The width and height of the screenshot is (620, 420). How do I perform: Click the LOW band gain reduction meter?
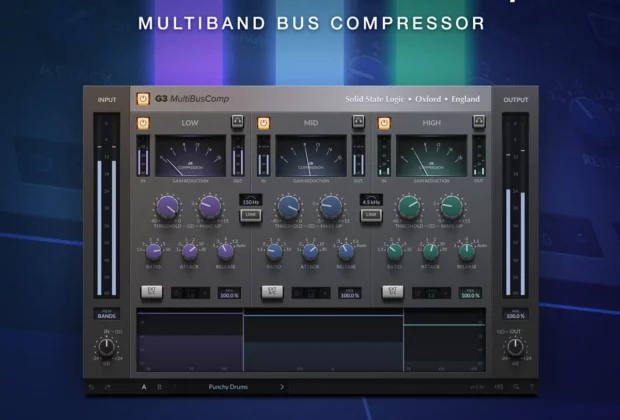[x=190, y=156]
